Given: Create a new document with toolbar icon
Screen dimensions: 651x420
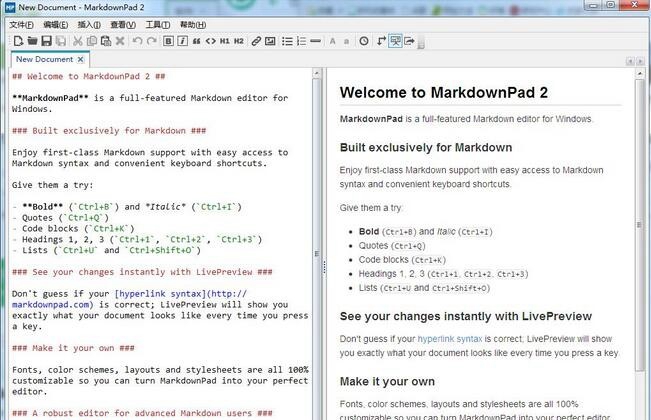Looking at the screenshot, I should point(18,41).
